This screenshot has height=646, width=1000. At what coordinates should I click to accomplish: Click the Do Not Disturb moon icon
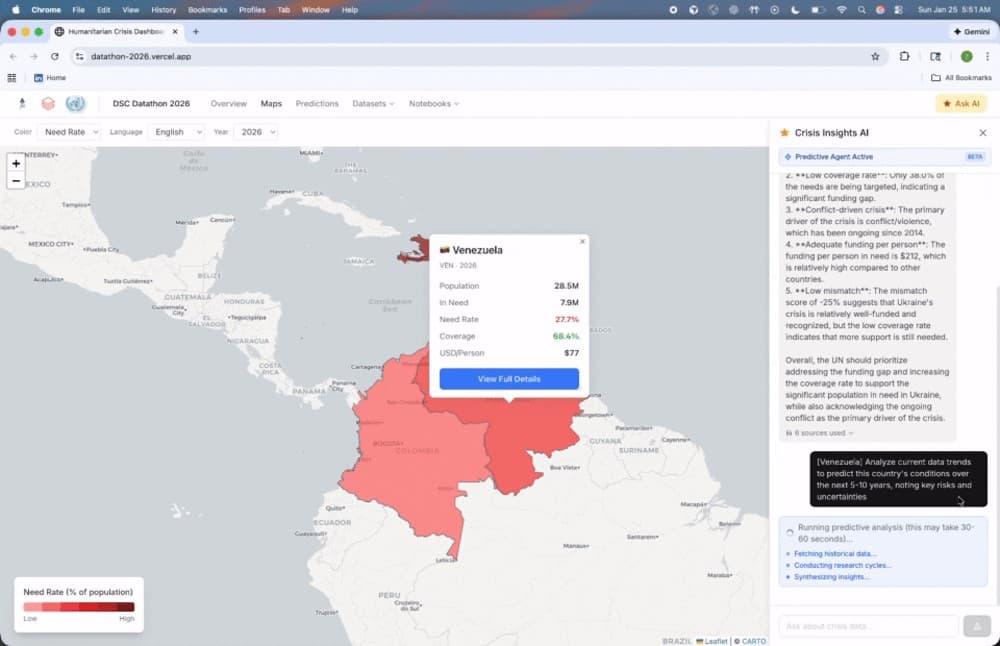point(795,10)
